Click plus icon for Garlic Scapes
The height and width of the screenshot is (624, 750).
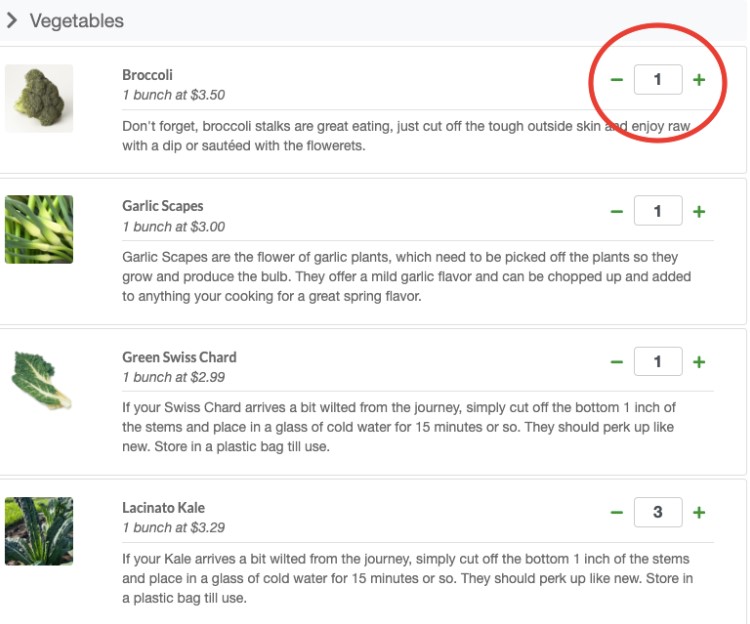(x=699, y=211)
